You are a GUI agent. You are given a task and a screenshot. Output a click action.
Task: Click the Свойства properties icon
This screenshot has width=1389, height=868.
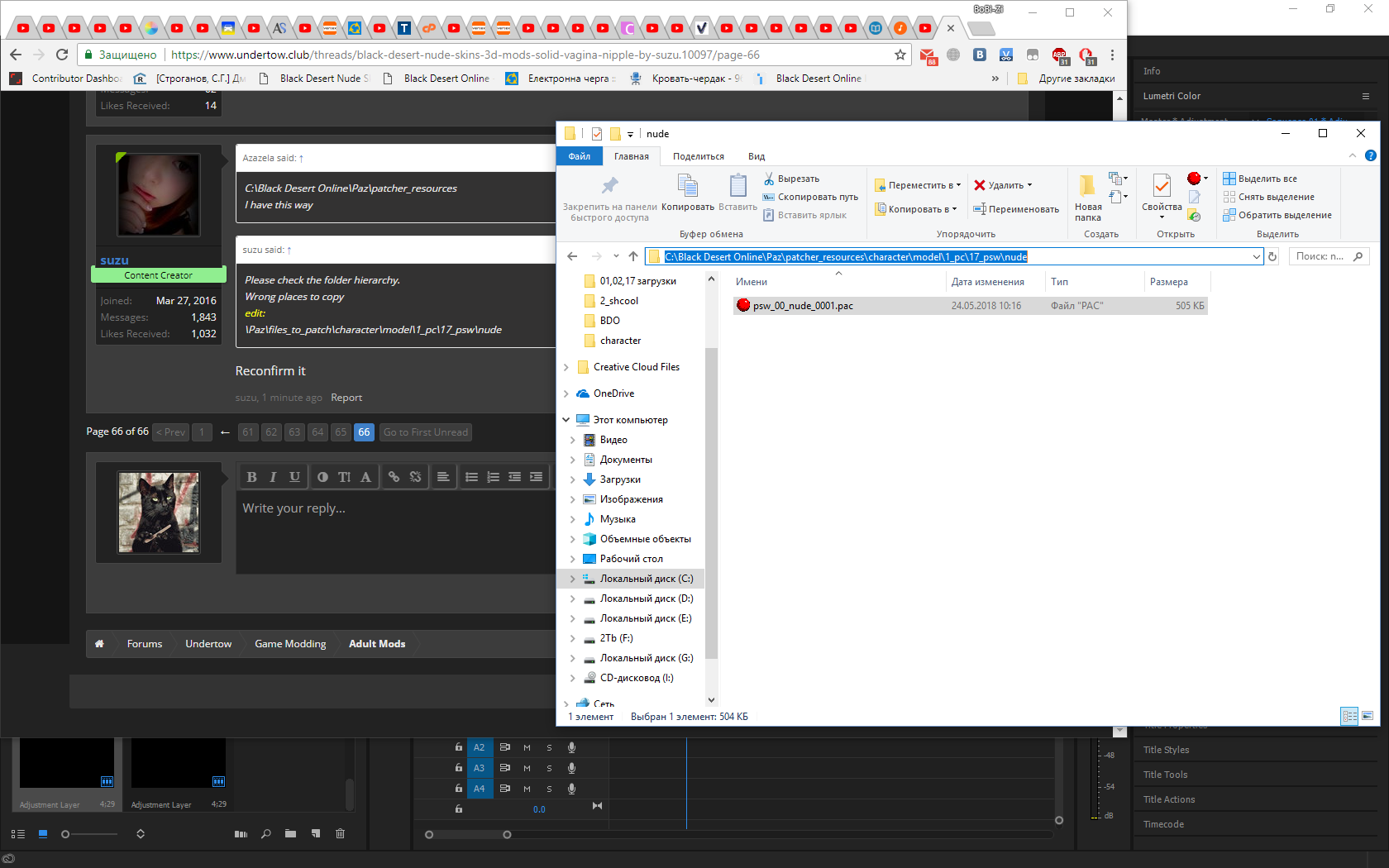point(1162,187)
